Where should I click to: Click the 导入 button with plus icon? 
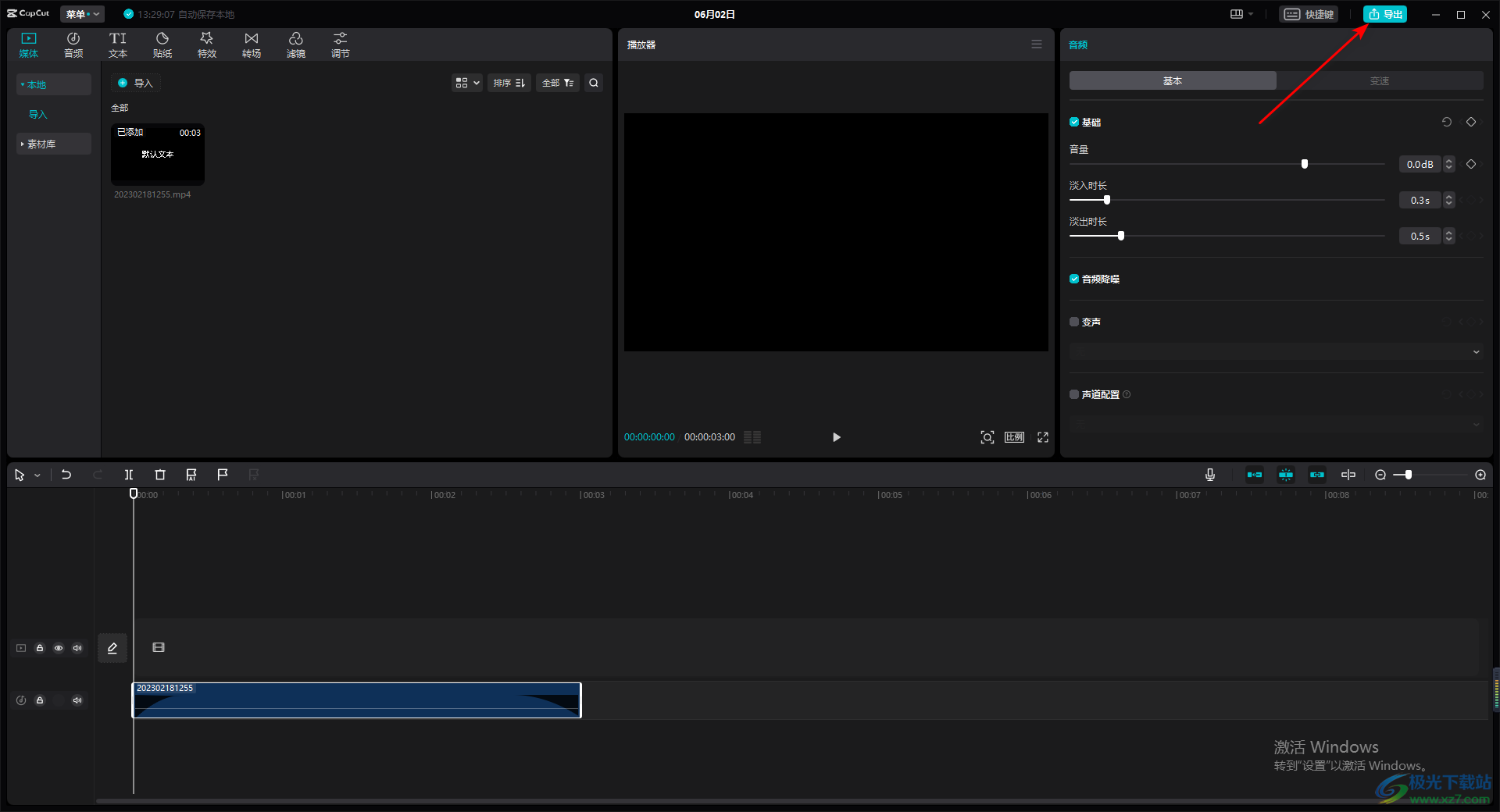pyautogui.click(x=135, y=83)
